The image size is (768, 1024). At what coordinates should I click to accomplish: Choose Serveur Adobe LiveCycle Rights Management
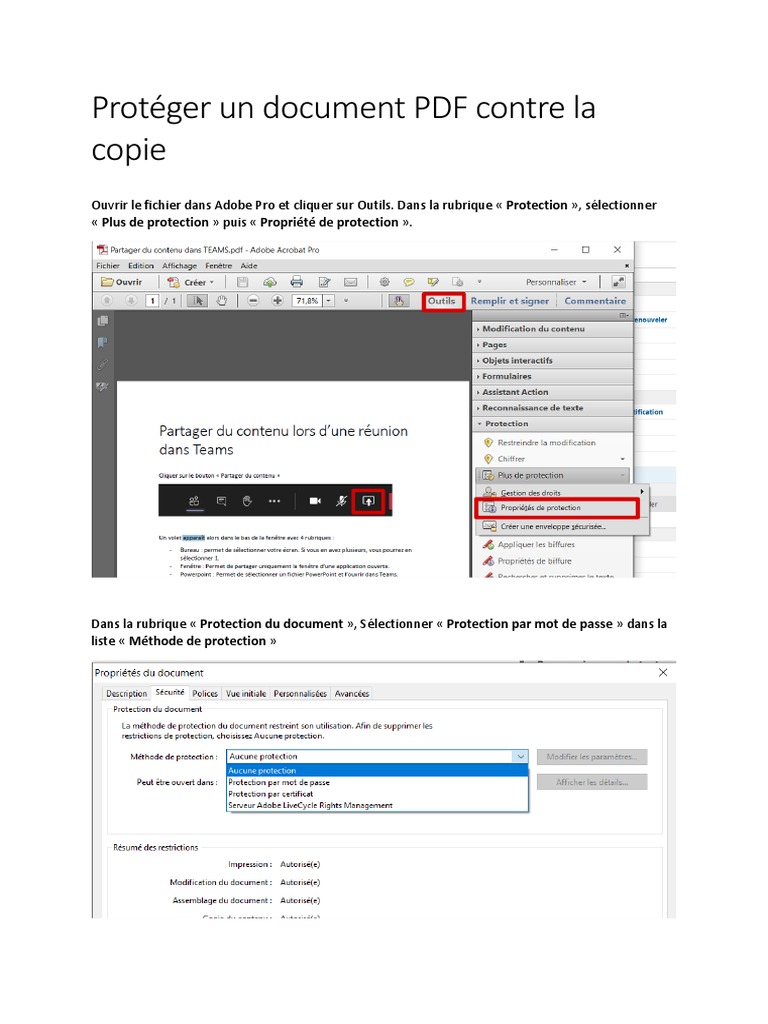[x=377, y=806]
